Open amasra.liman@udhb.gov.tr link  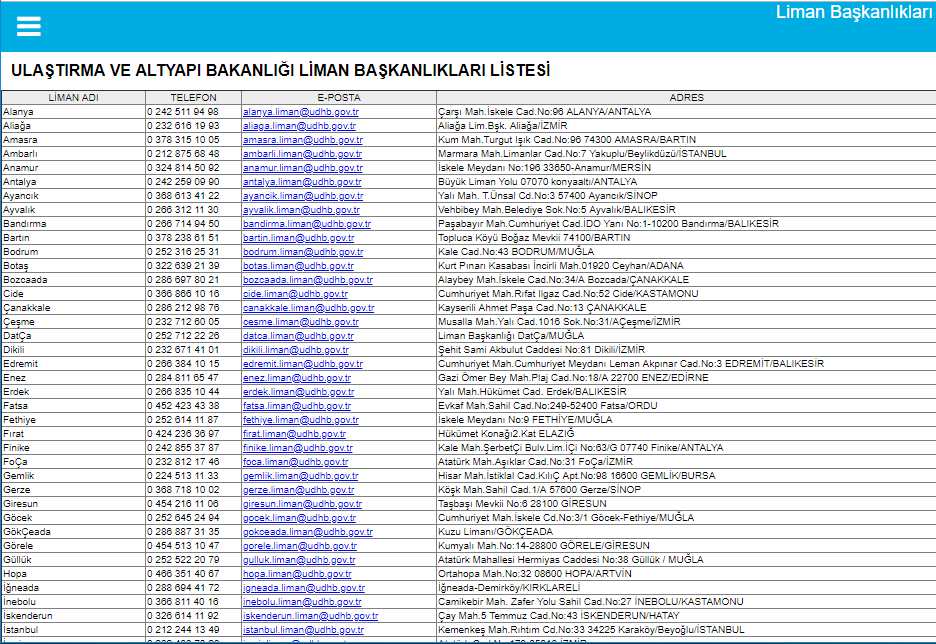pyautogui.click(x=303, y=140)
